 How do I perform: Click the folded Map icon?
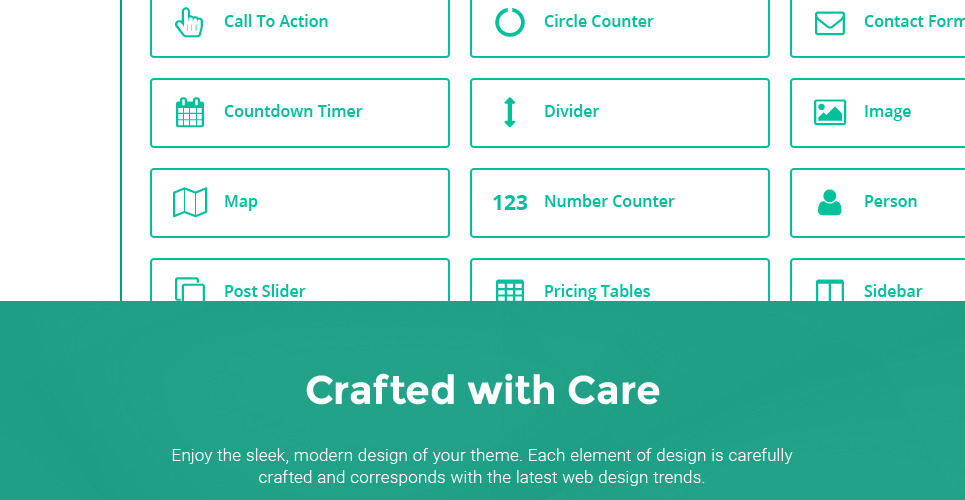(189, 202)
